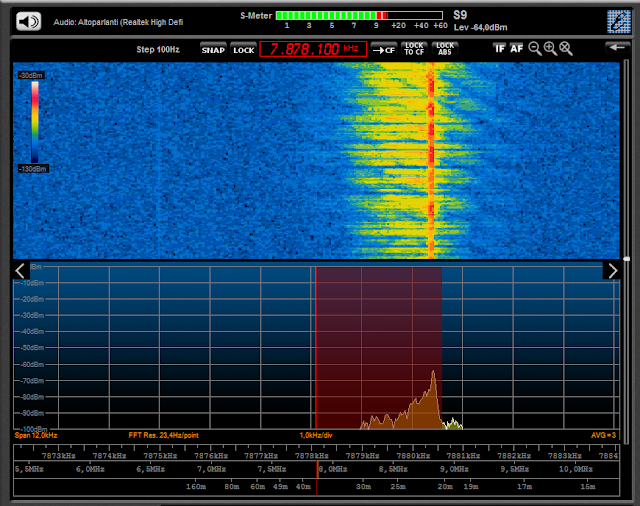Screen dimensions: 640x506
Task: Select the 20m band marker
Action: pyautogui.click(x=445, y=487)
